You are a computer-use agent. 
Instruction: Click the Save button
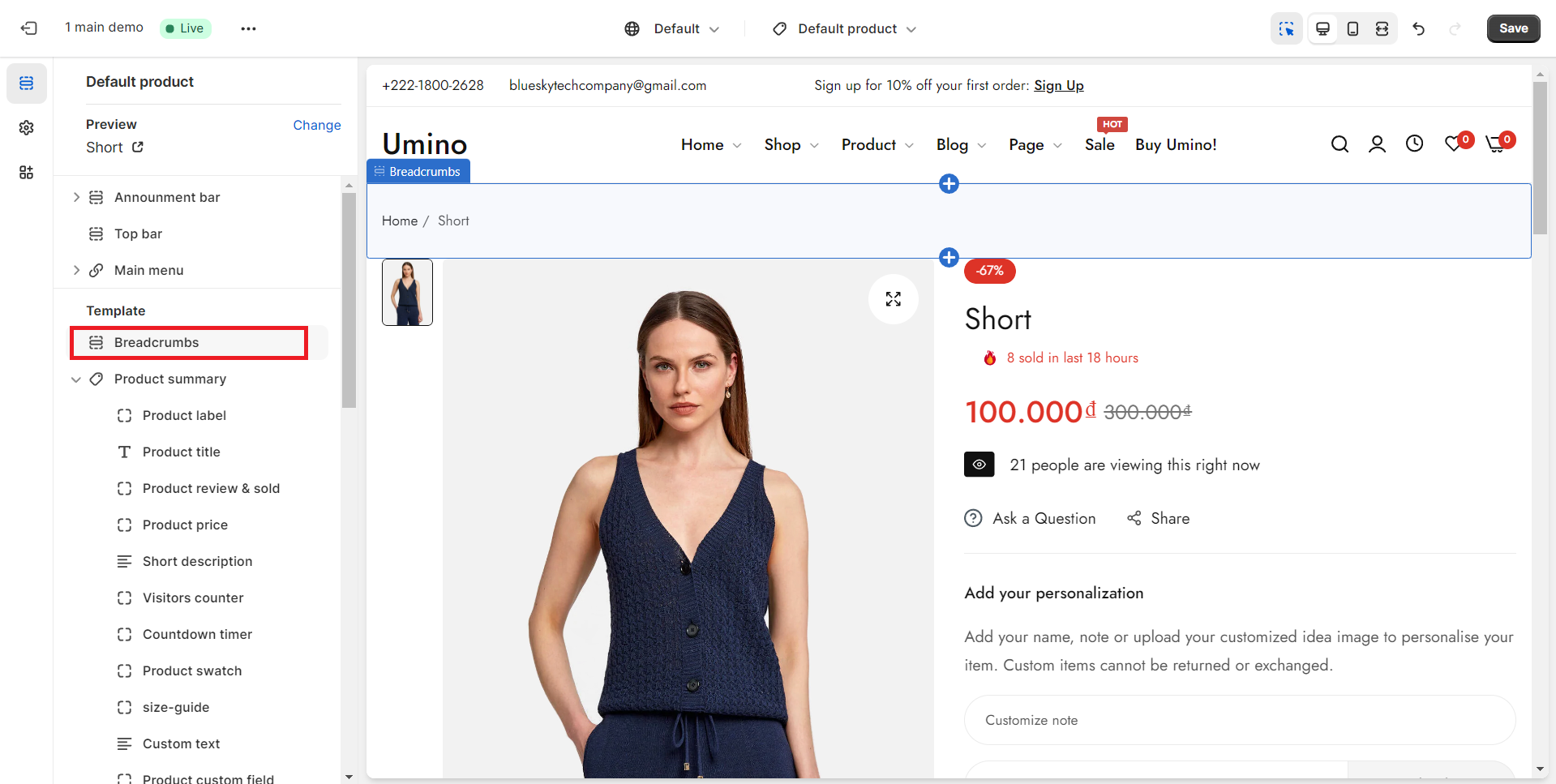point(1513,28)
